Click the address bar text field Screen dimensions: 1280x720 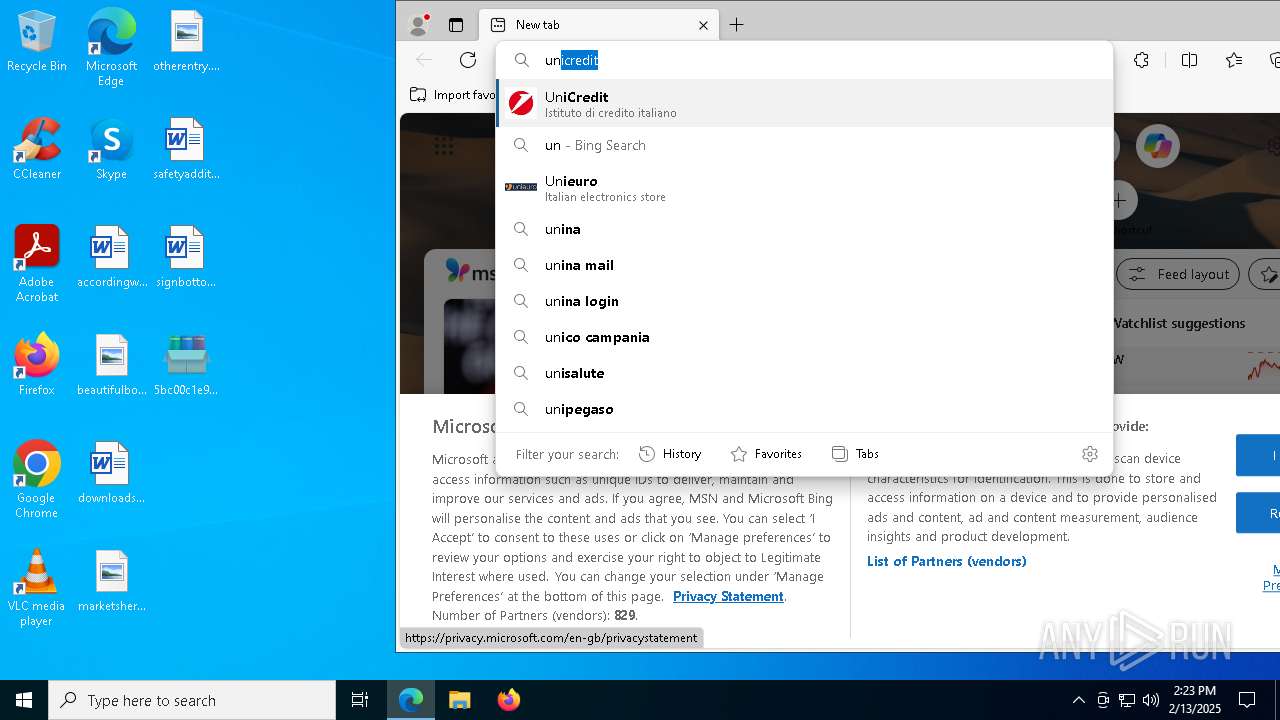point(805,60)
